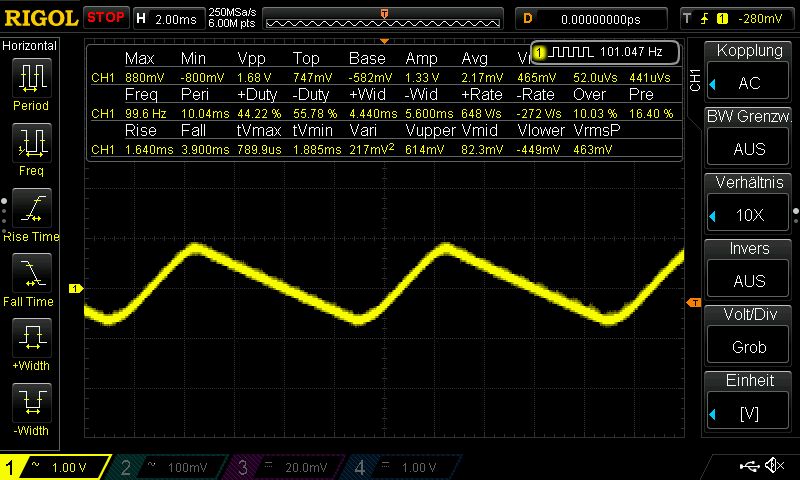Click the +Rate value 648 V/s
The width and height of the screenshot is (800, 480).
click(481, 114)
